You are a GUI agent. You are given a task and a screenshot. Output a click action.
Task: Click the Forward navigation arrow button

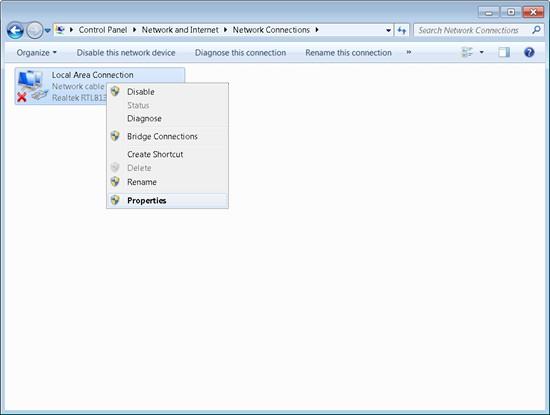point(34,31)
